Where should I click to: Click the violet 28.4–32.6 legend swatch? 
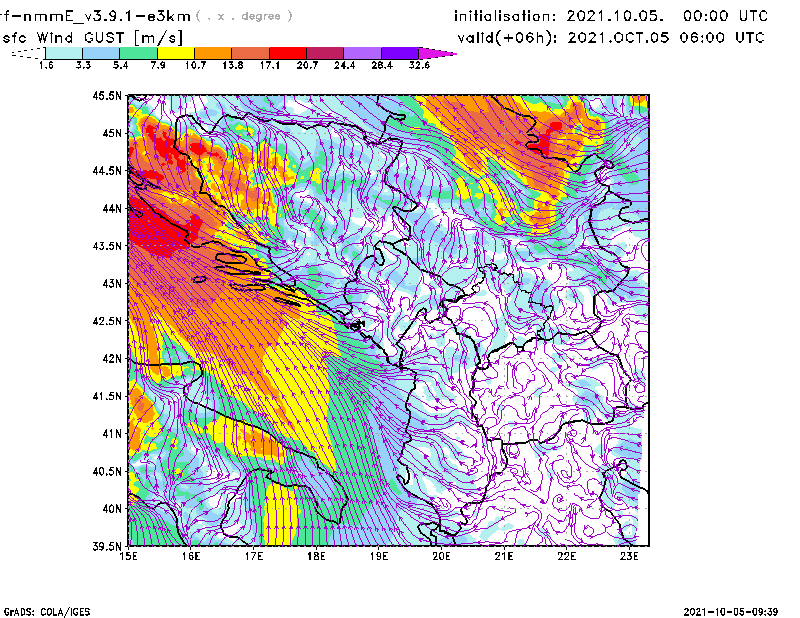pos(400,53)
